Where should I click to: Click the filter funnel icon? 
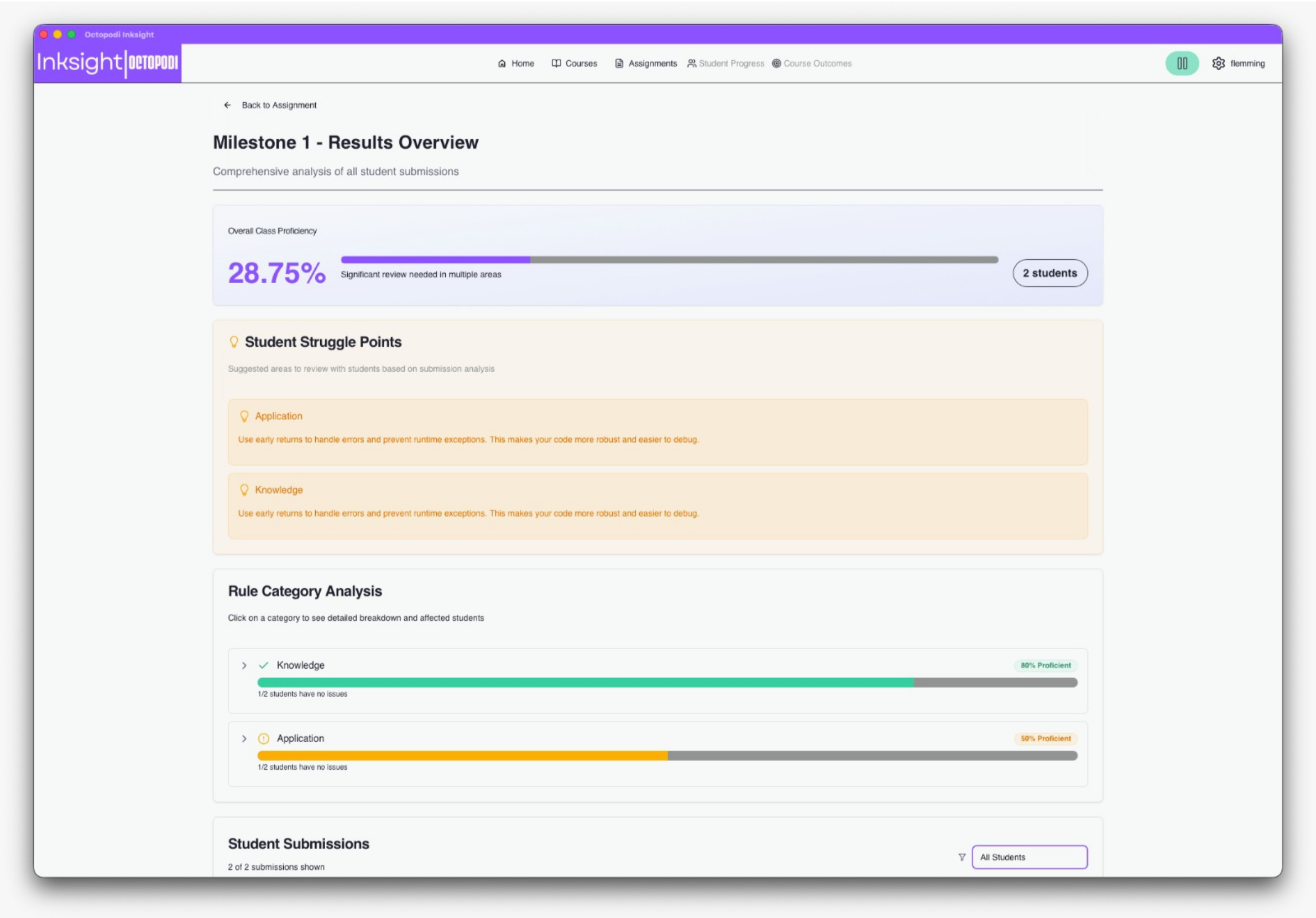click(962, 857)
